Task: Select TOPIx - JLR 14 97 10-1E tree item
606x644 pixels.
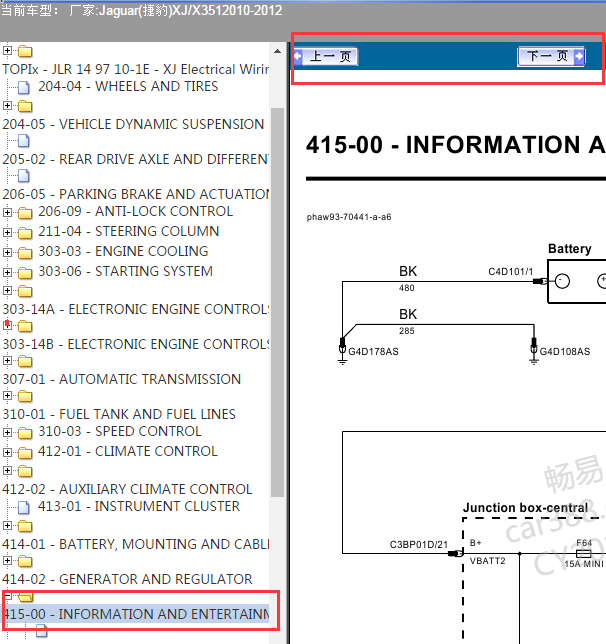Action: pyautogui.click(x=135, y=69)
